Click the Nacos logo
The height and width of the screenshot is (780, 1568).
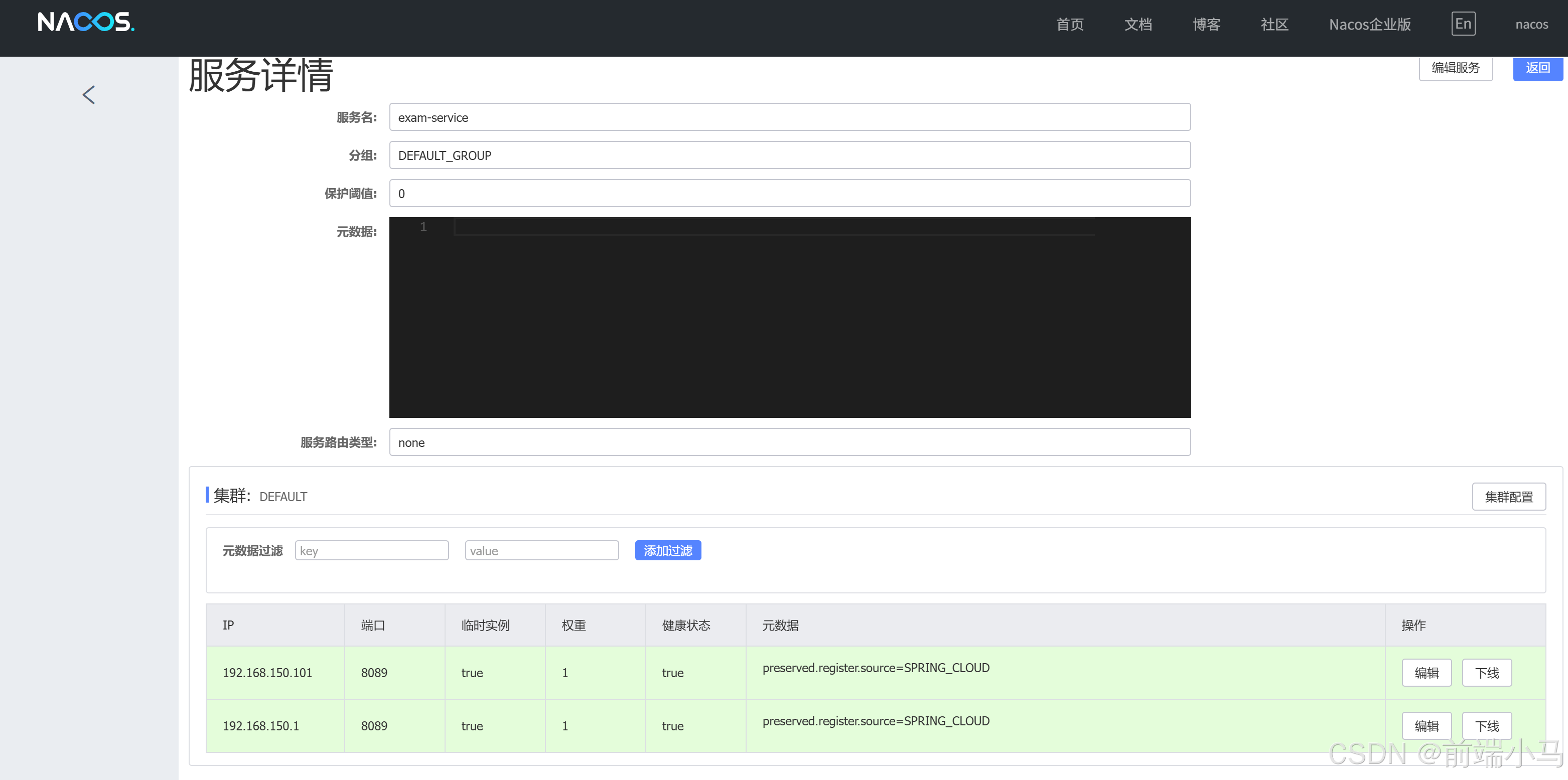(86, 22)
